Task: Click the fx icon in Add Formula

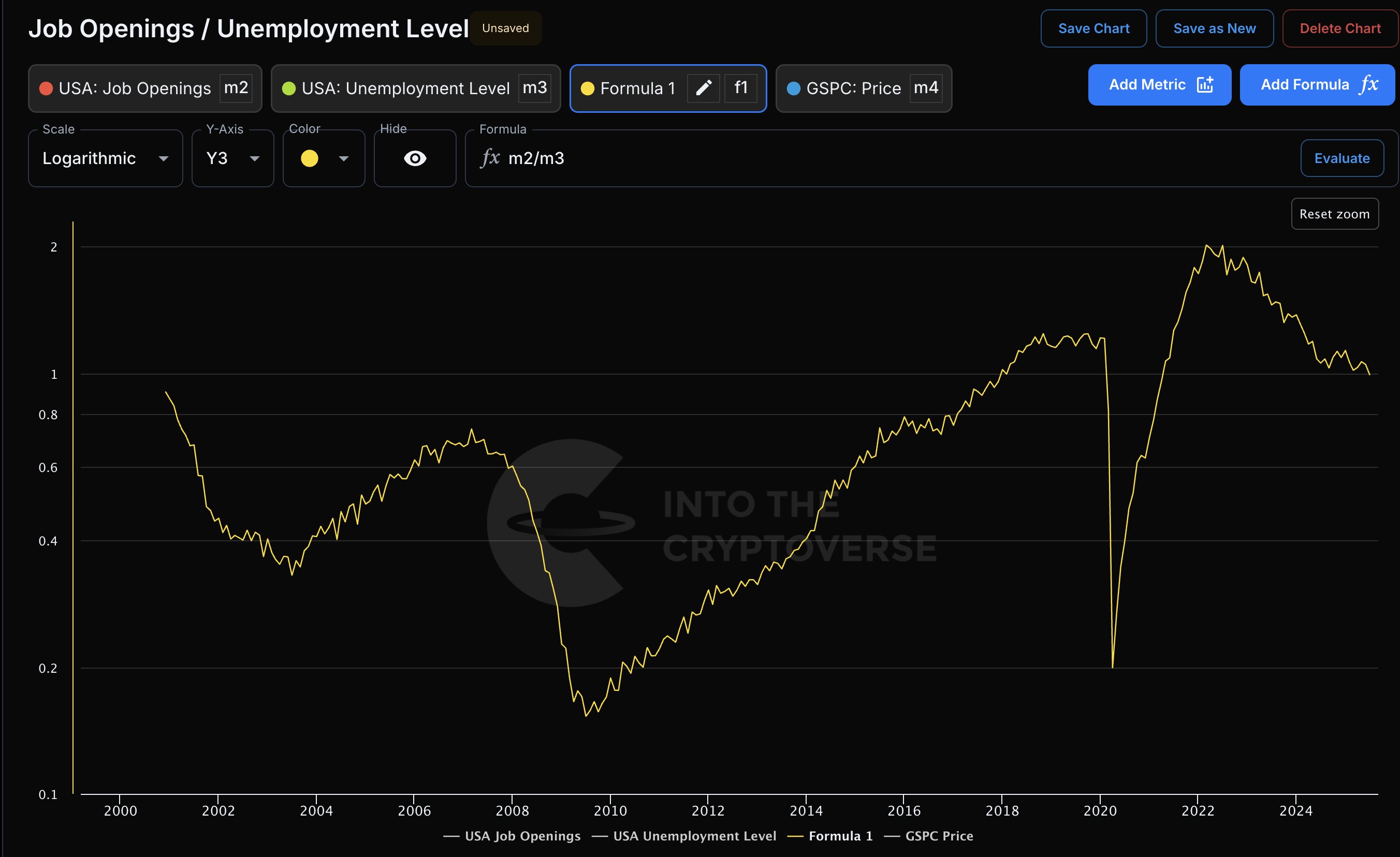Action: pyautogui.click(x=1368, y=85)
